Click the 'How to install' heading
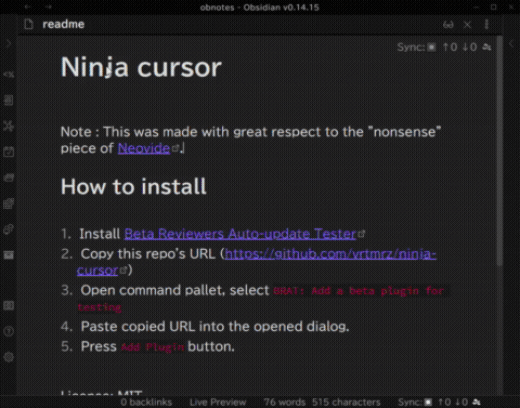 click(x=134, y=186)
